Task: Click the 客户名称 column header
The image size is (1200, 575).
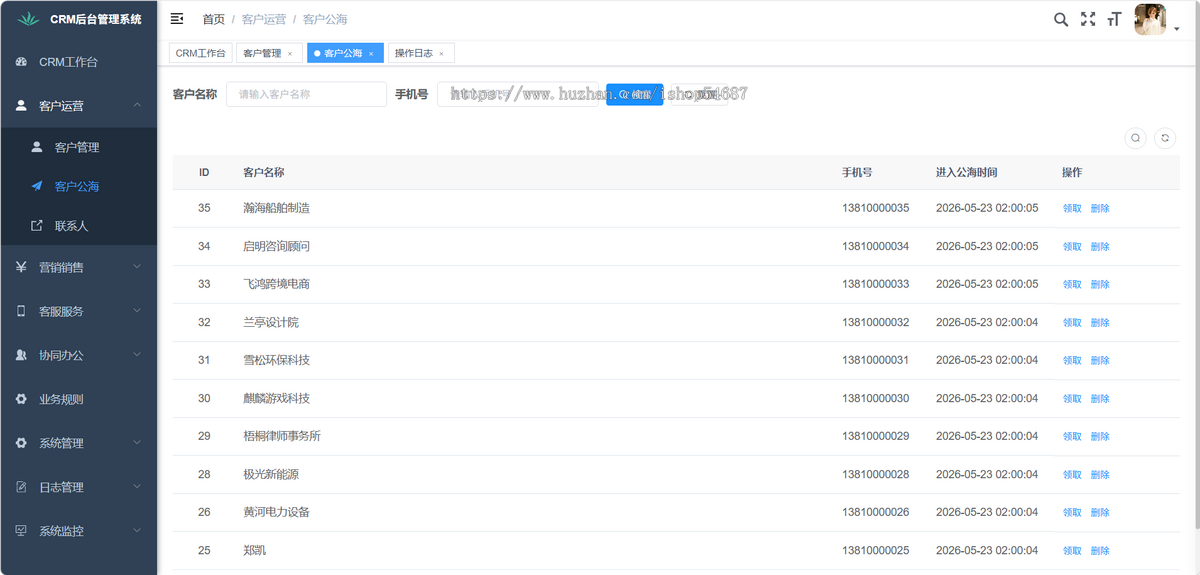Action: [264, 172]
